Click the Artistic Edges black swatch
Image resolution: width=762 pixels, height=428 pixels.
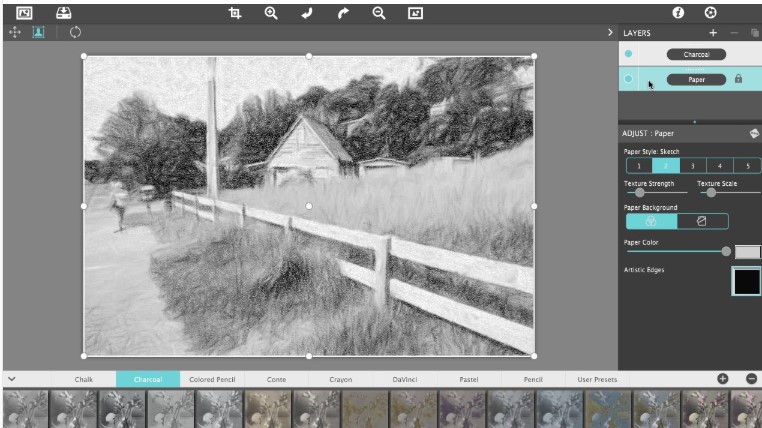(746, 281)
